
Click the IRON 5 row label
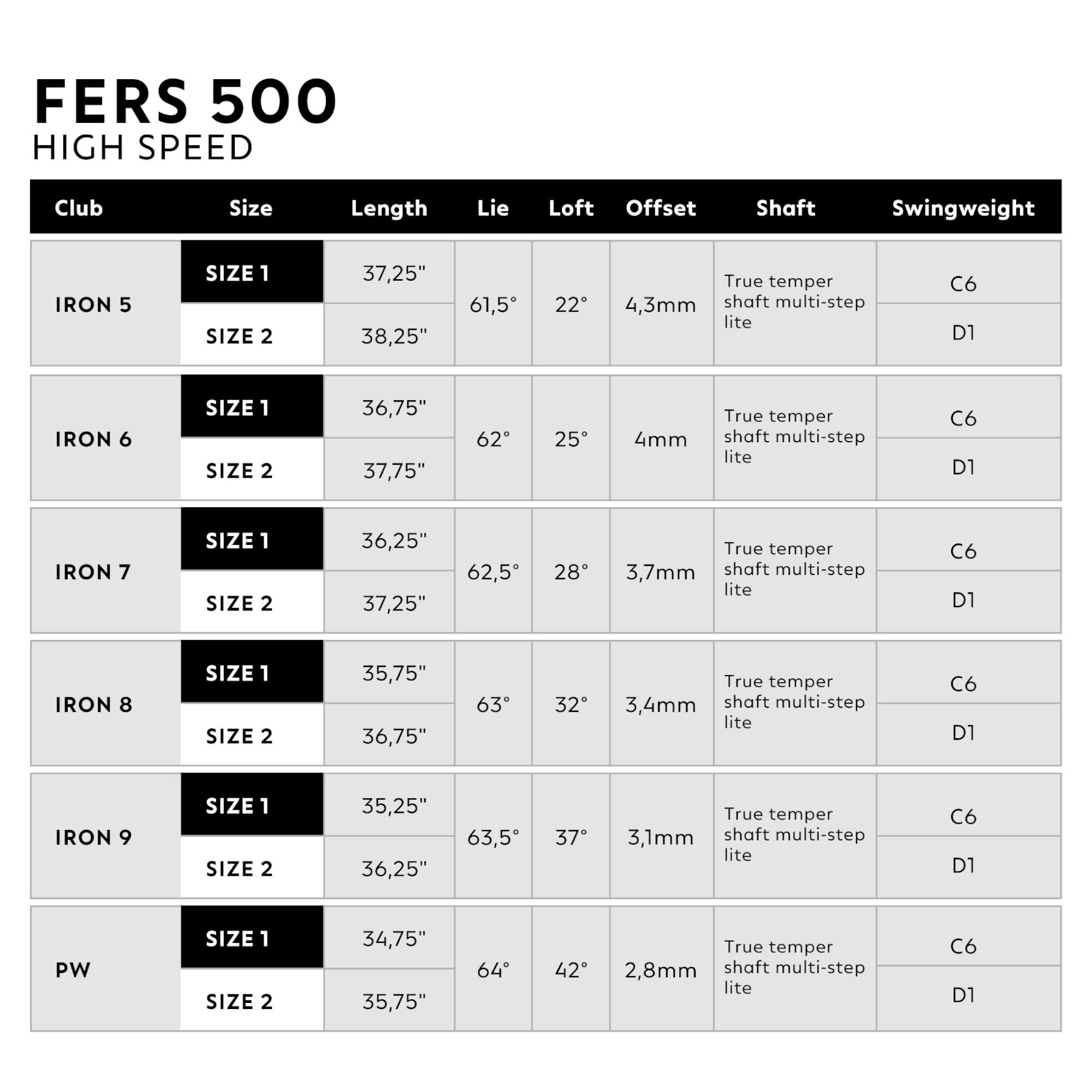(93, 305)
